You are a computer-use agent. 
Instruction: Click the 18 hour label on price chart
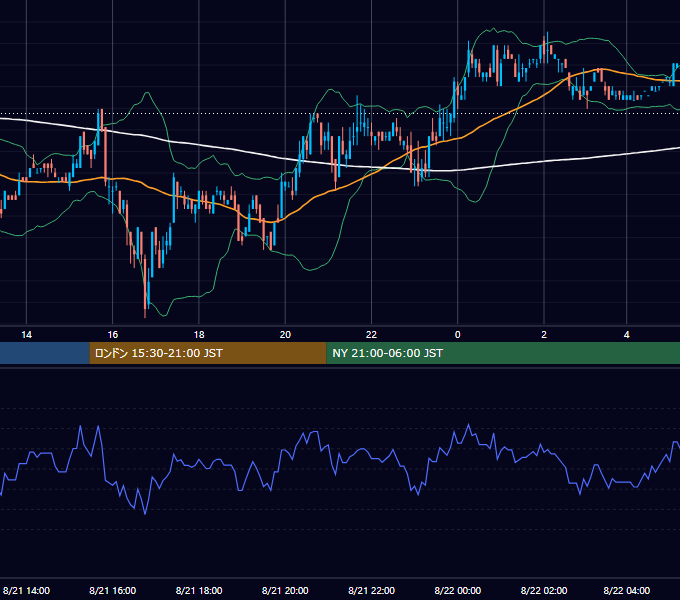click(x=199, y=335)
